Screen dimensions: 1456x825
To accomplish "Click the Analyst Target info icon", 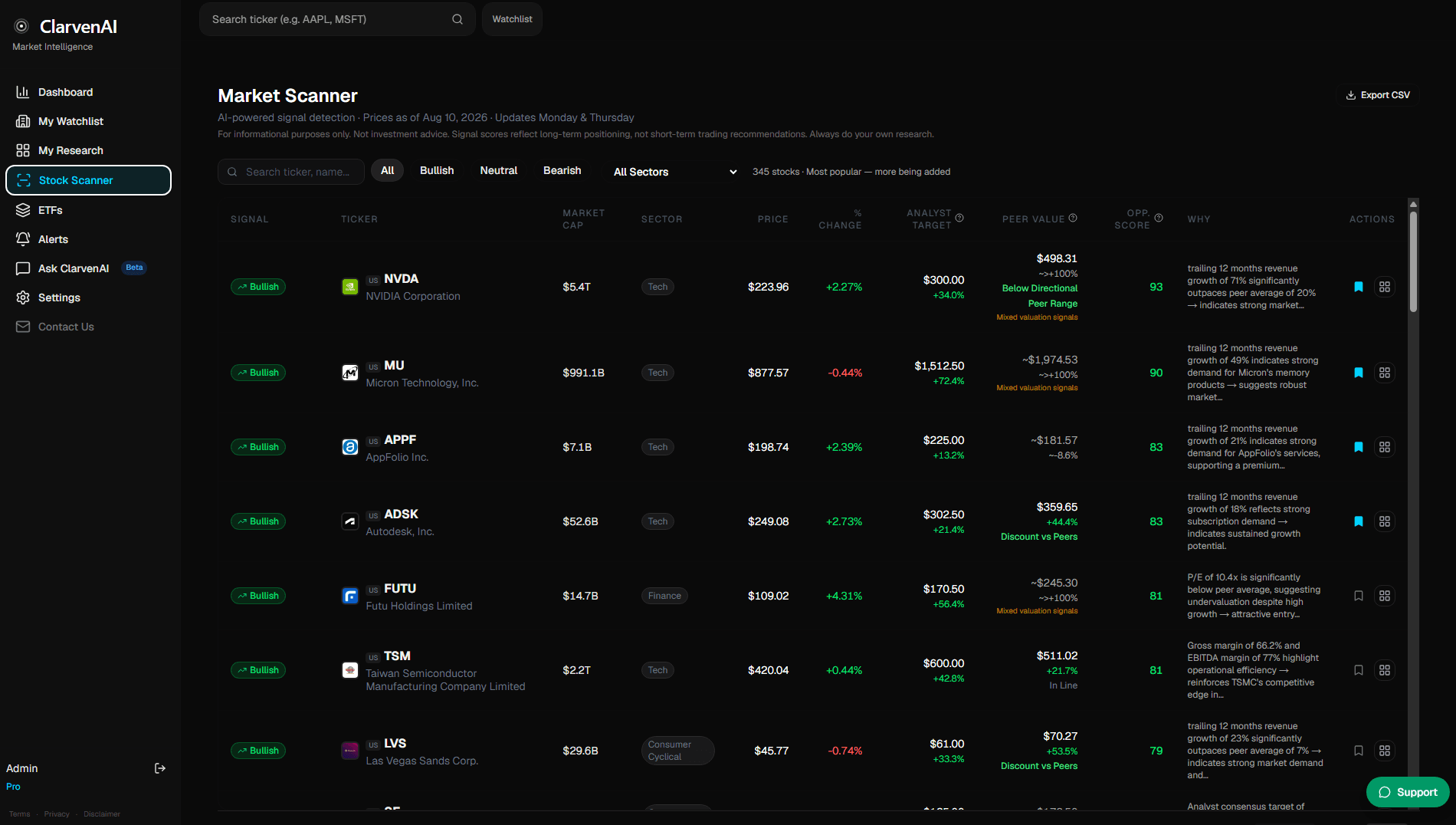I will tap(959, 218).
